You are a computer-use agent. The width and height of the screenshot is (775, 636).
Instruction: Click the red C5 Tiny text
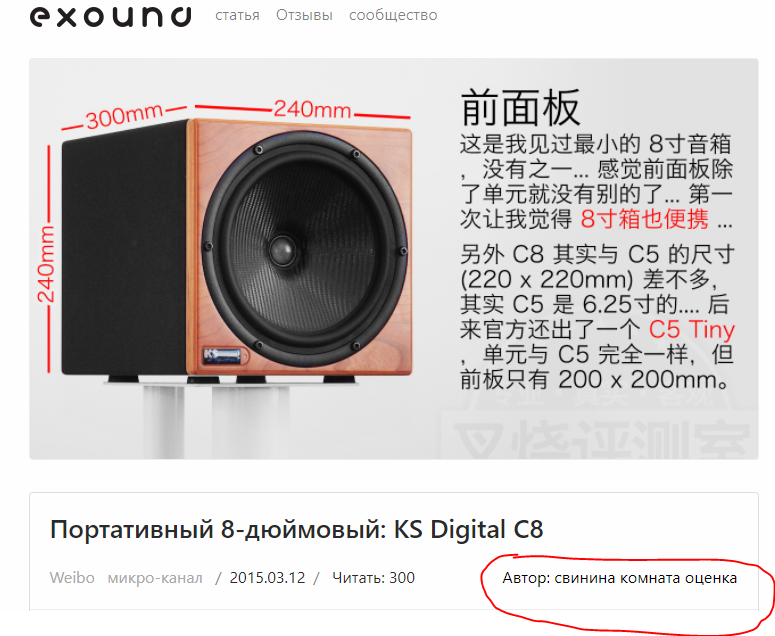[x=691, y=330]
